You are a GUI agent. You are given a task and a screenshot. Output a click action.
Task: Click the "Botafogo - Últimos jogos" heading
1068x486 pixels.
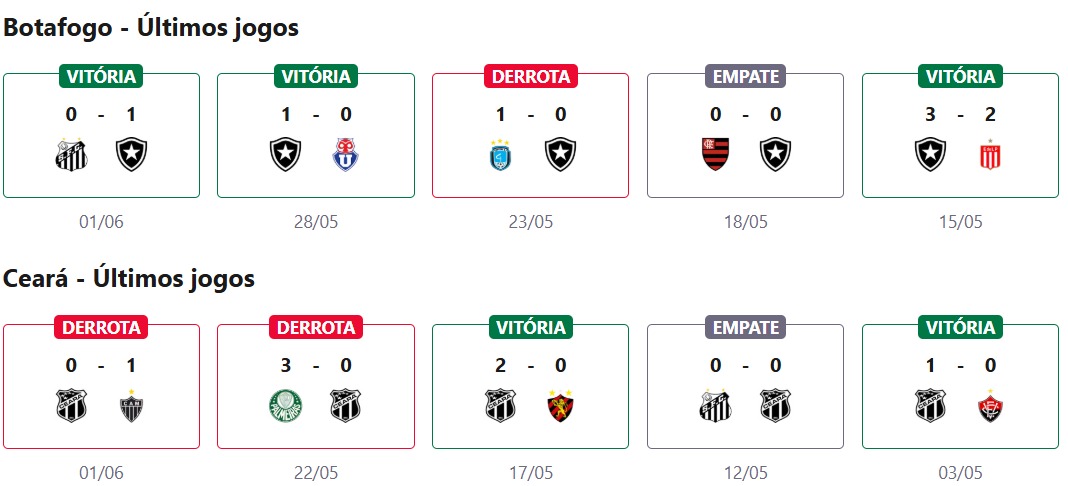point(151,28)
